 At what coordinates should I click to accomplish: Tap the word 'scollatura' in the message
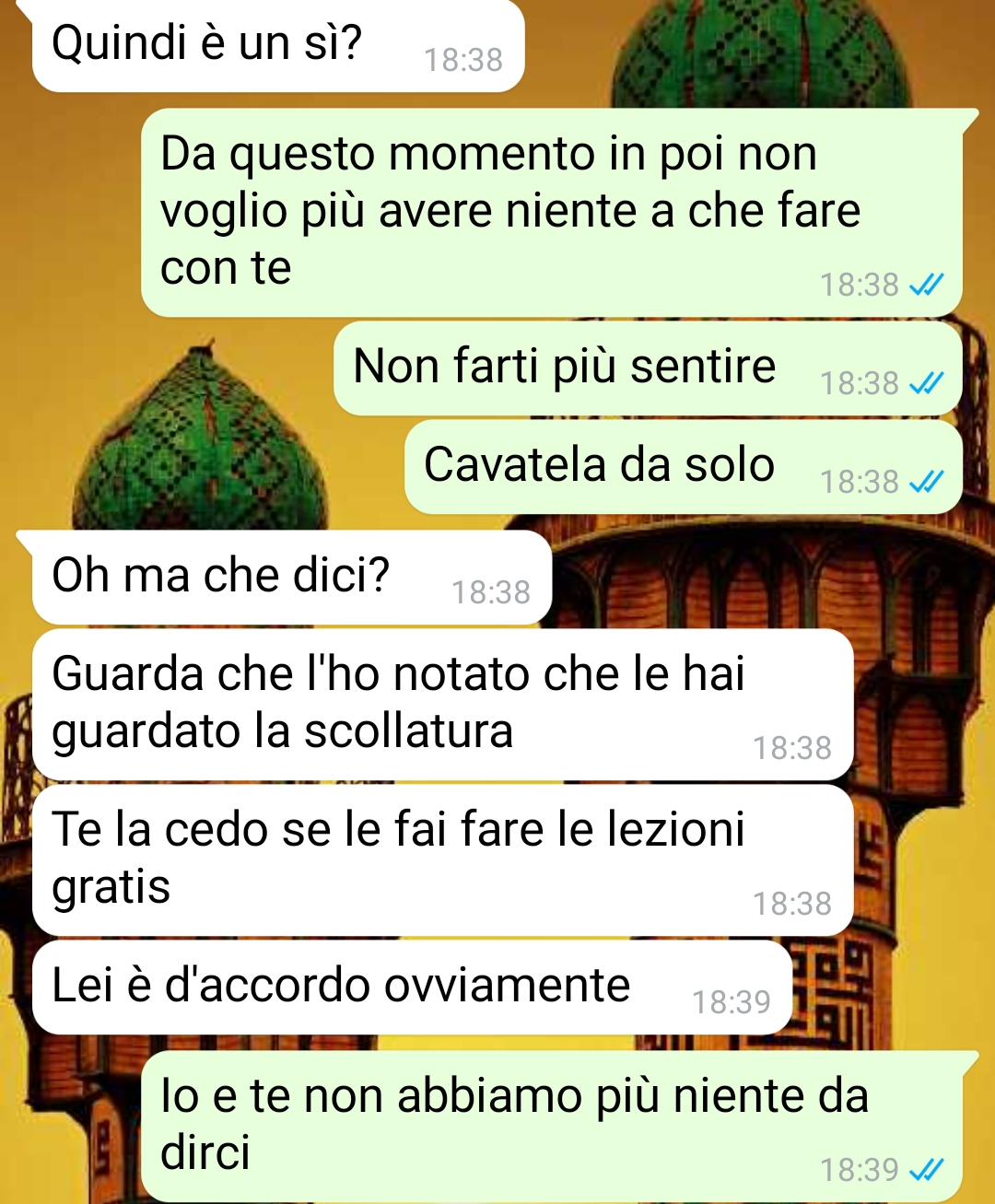pos(409,731)
